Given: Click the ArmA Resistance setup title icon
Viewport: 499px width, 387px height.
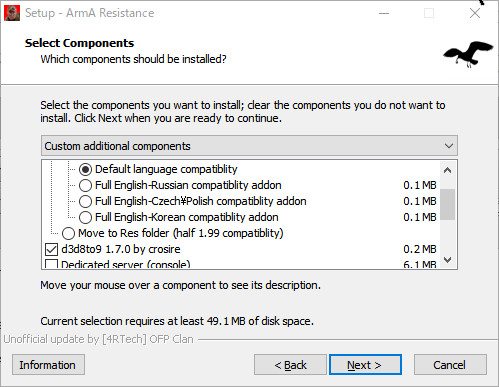Looking at the screenshot, I should pos(12,13).
